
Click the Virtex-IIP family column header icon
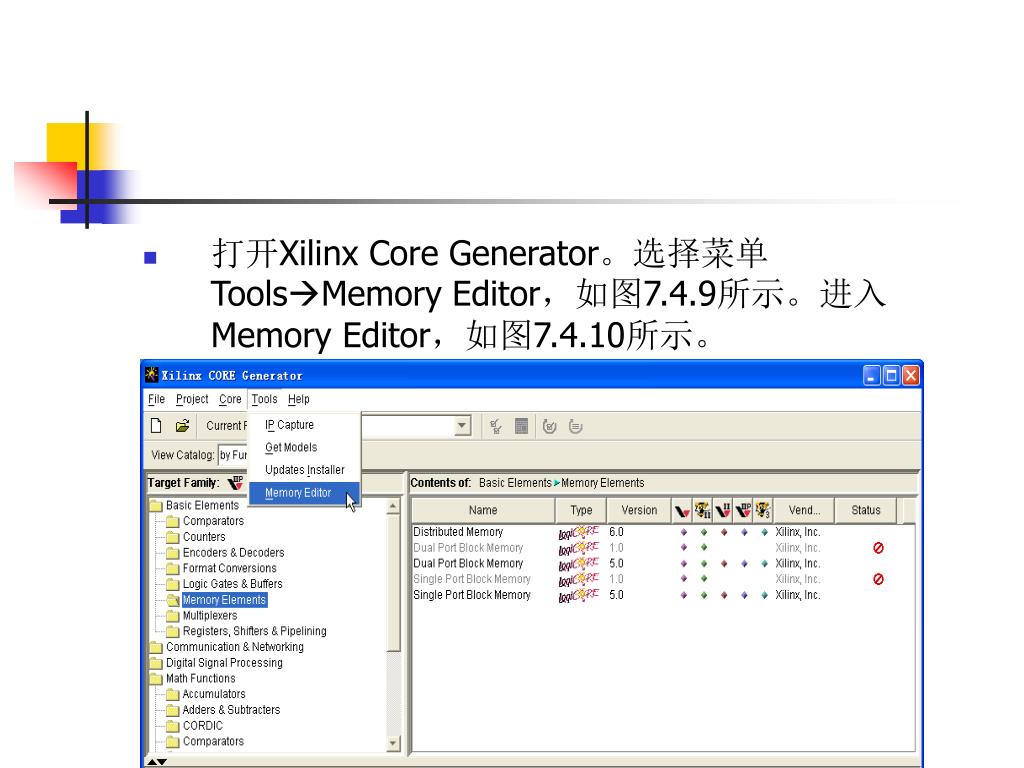(x=743, y=510)
